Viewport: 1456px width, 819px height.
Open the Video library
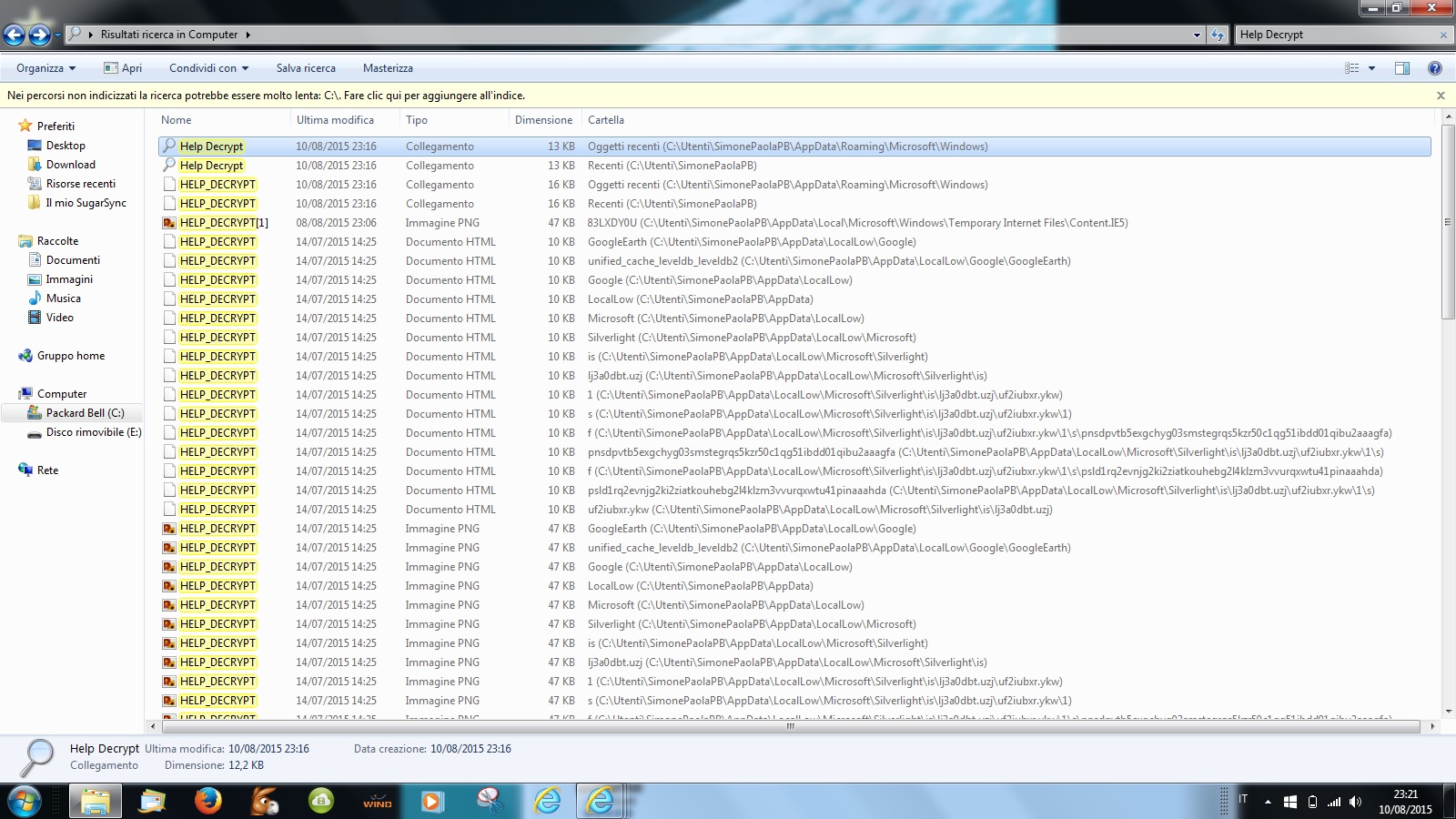coord(59,318)
